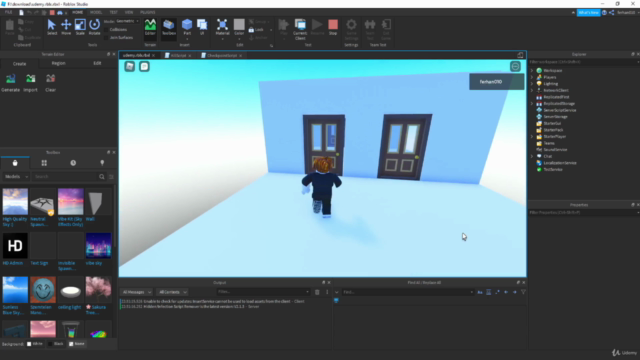Image resolution: width=640 pixels, height=360 pixels.
Task: Expand the Players node in Explorer
Action: 532,77
